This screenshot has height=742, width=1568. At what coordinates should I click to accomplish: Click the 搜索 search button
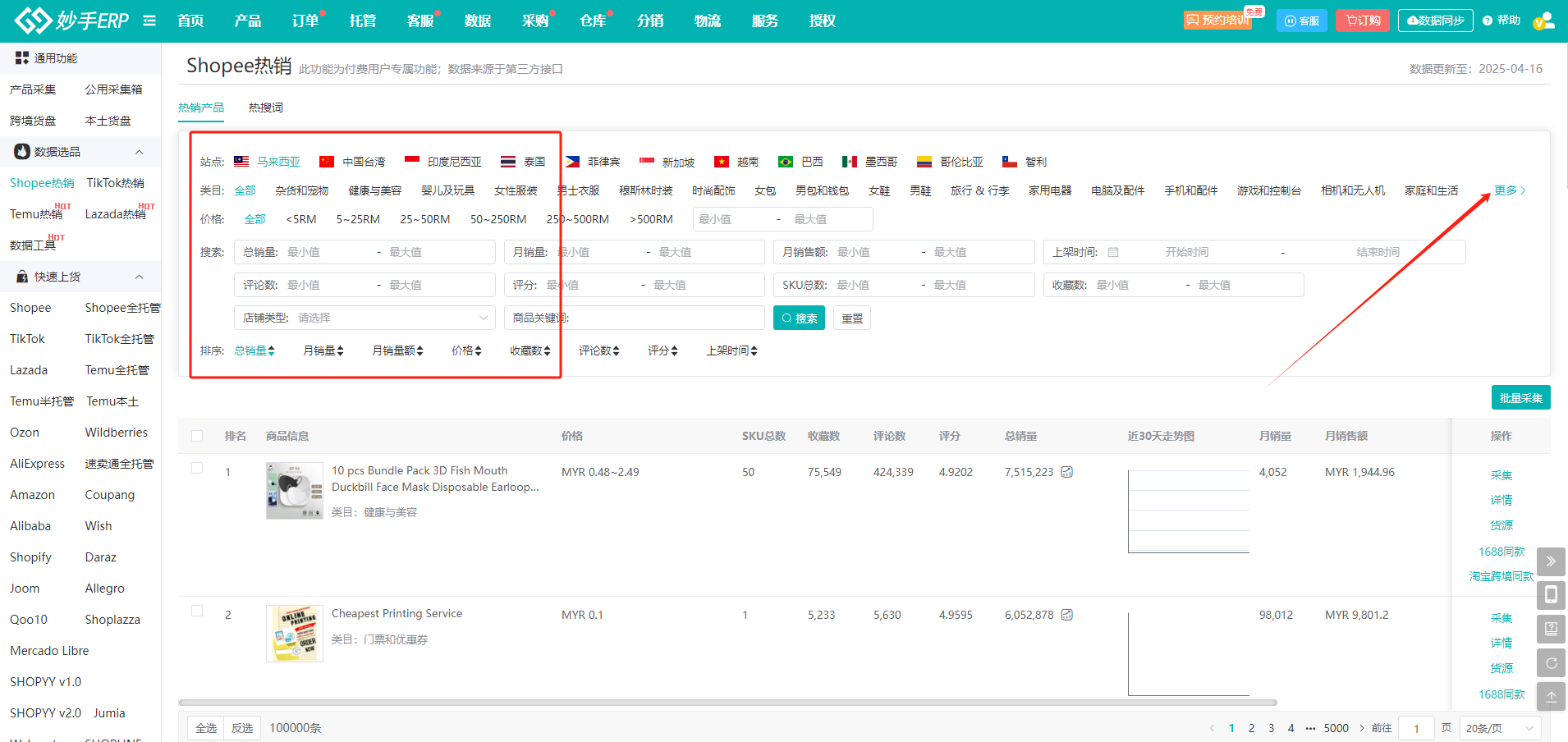pyautogui.click(x=799, y=318)
